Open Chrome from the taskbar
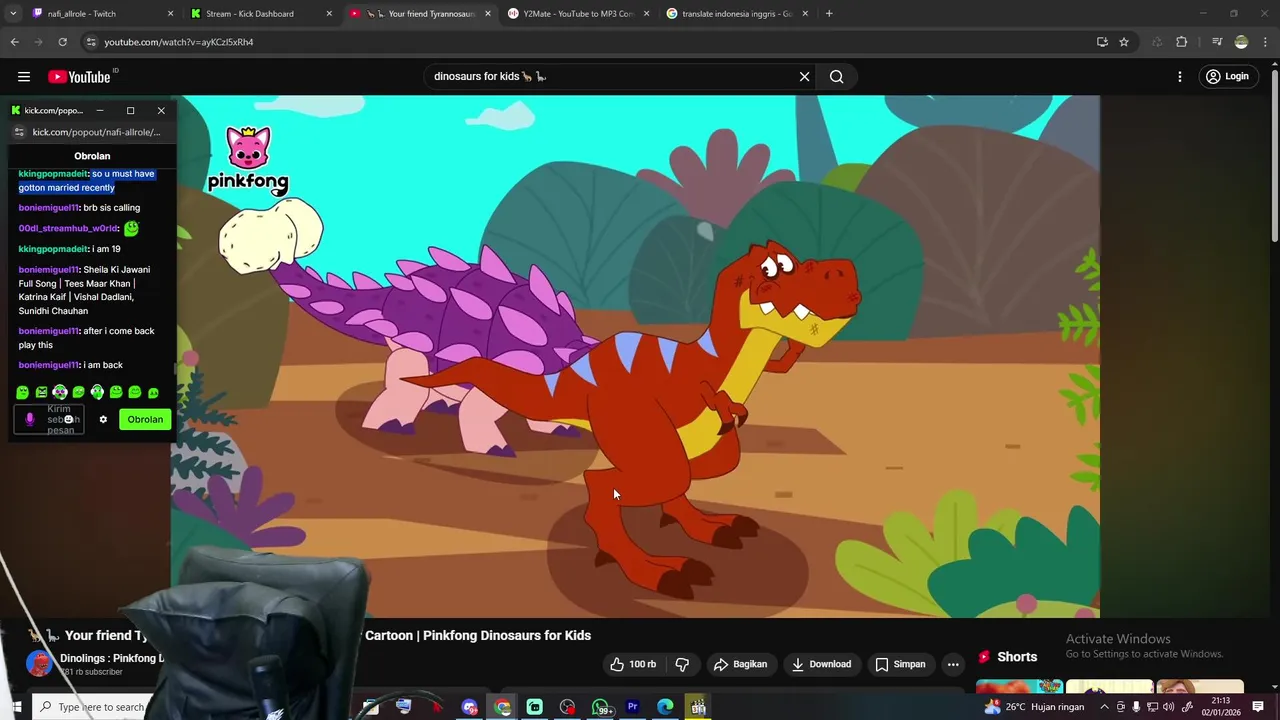Viewport: 1280px width, 720px height. click(x=502, y=707)
